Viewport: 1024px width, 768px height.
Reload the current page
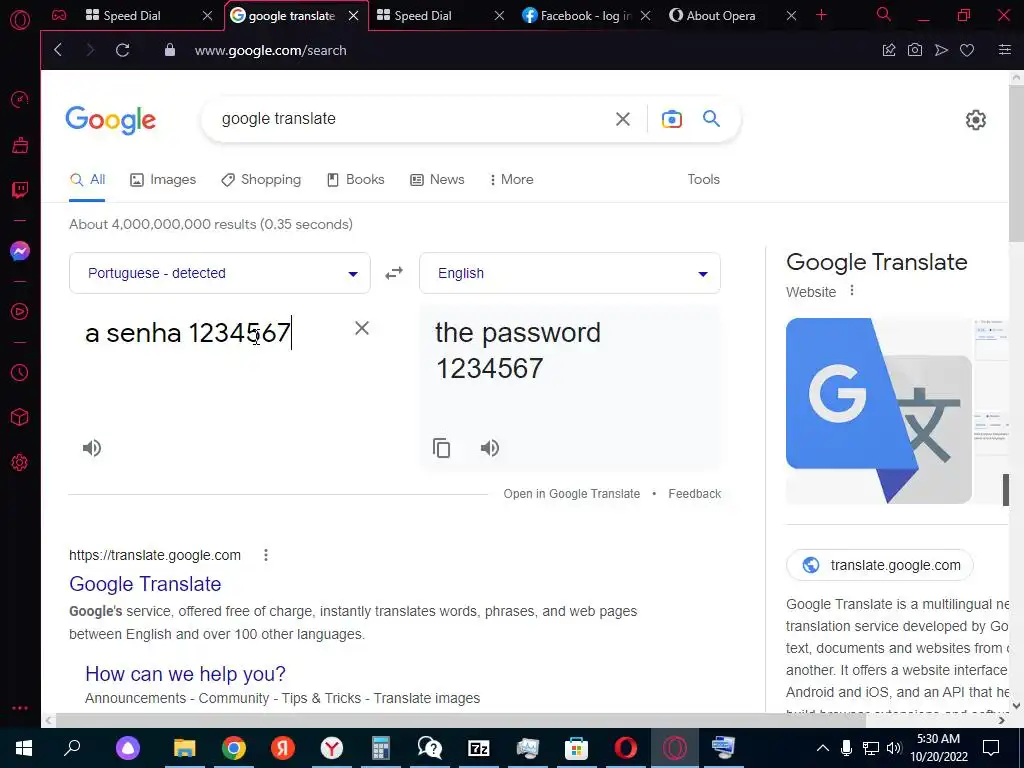122,50
